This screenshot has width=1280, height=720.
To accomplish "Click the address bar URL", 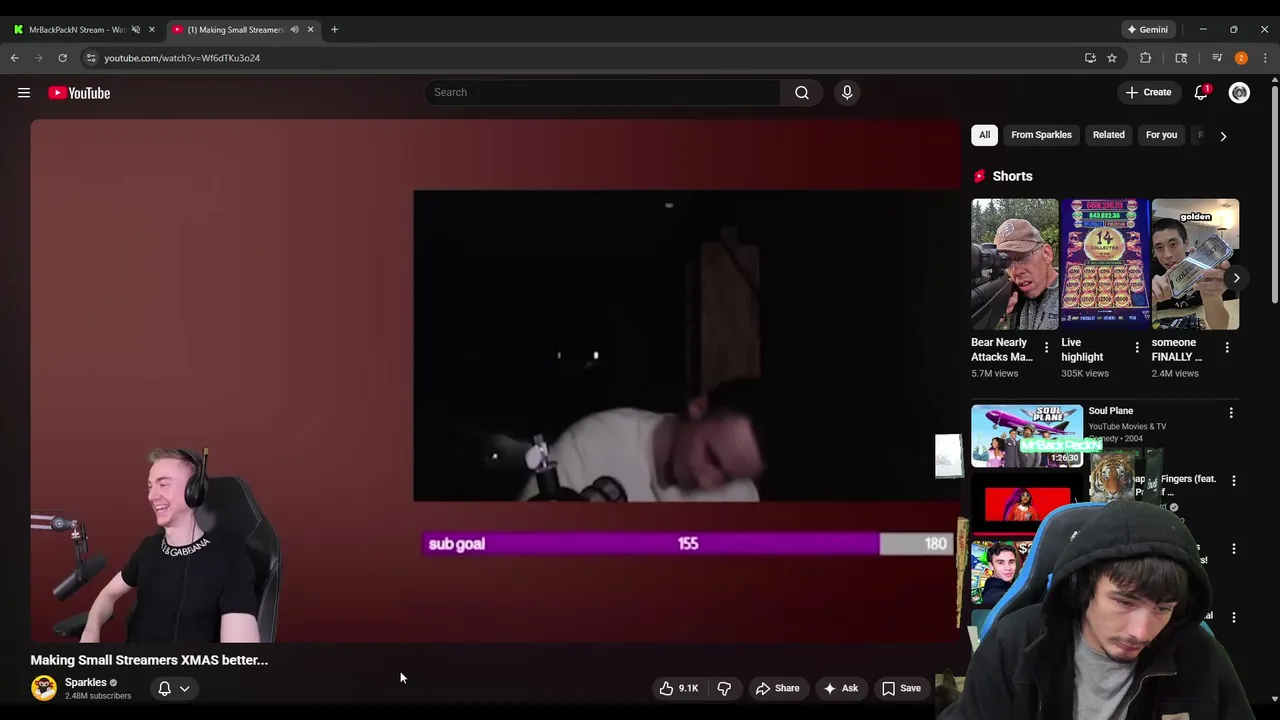I will pyautogui.click(x=182, y=58).
